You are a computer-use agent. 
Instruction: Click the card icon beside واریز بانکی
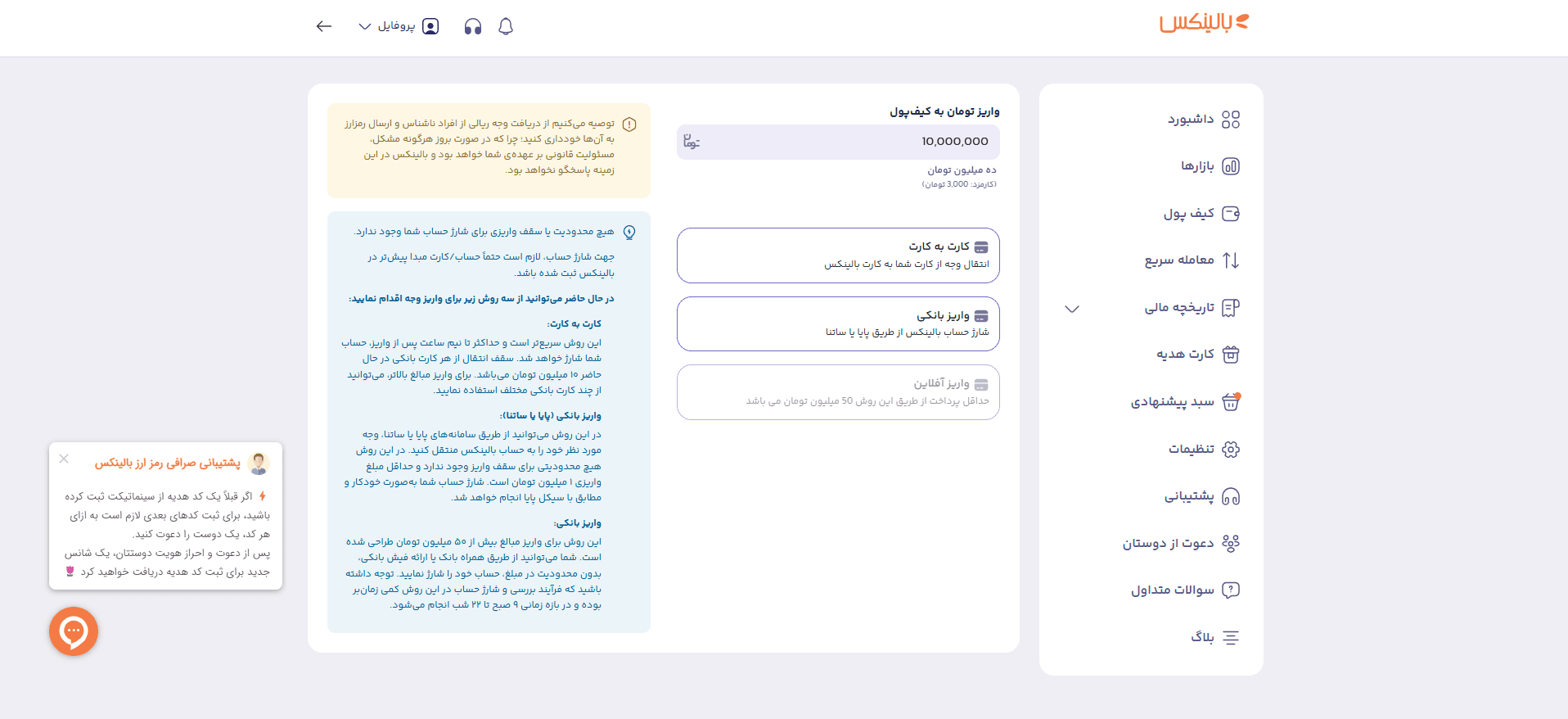(x=981, y=315)
